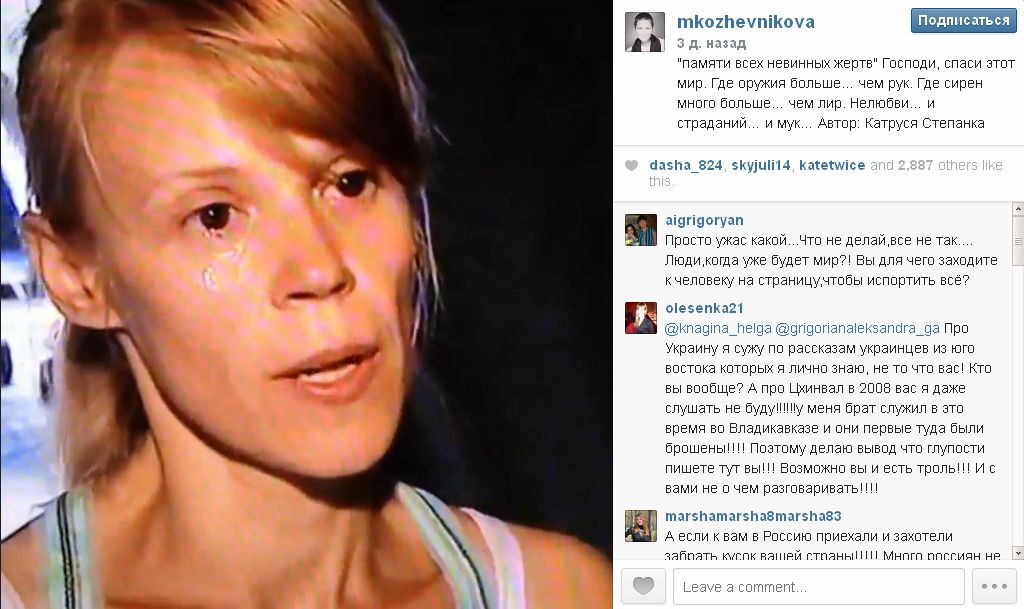
Task: Click the Подписаться follow button
Action: [963, 21]
